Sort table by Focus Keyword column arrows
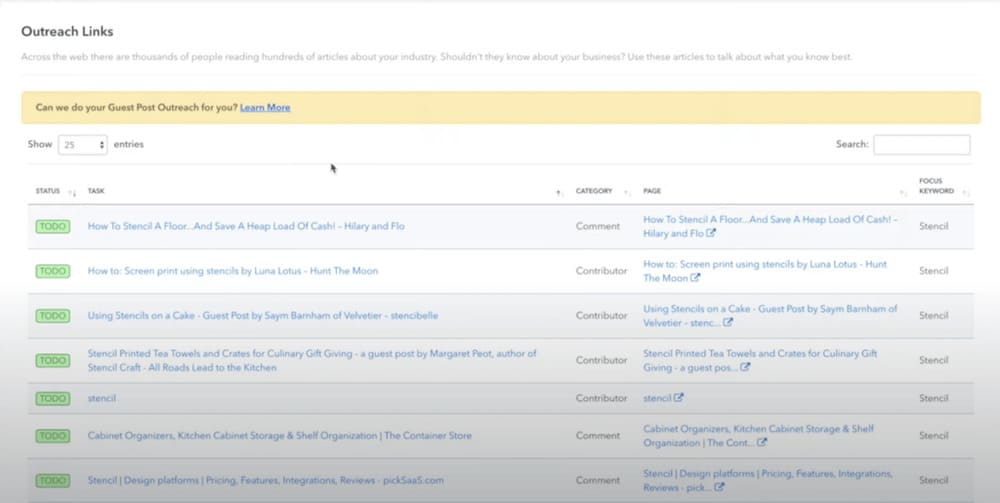Screen dimensions: 1000x503 point(966,193)
